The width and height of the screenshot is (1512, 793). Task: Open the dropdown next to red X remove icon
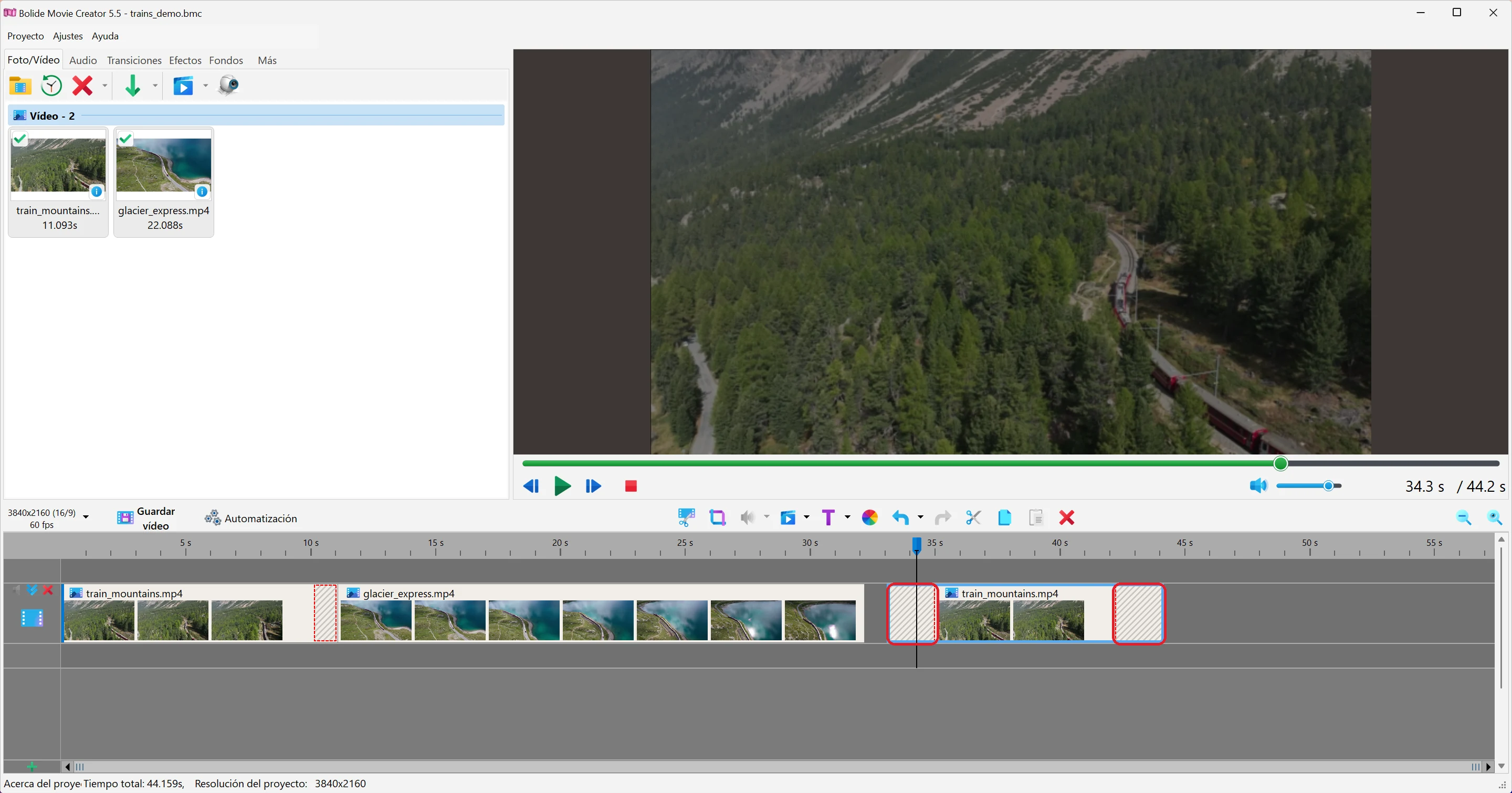click(x=104, y=86)
